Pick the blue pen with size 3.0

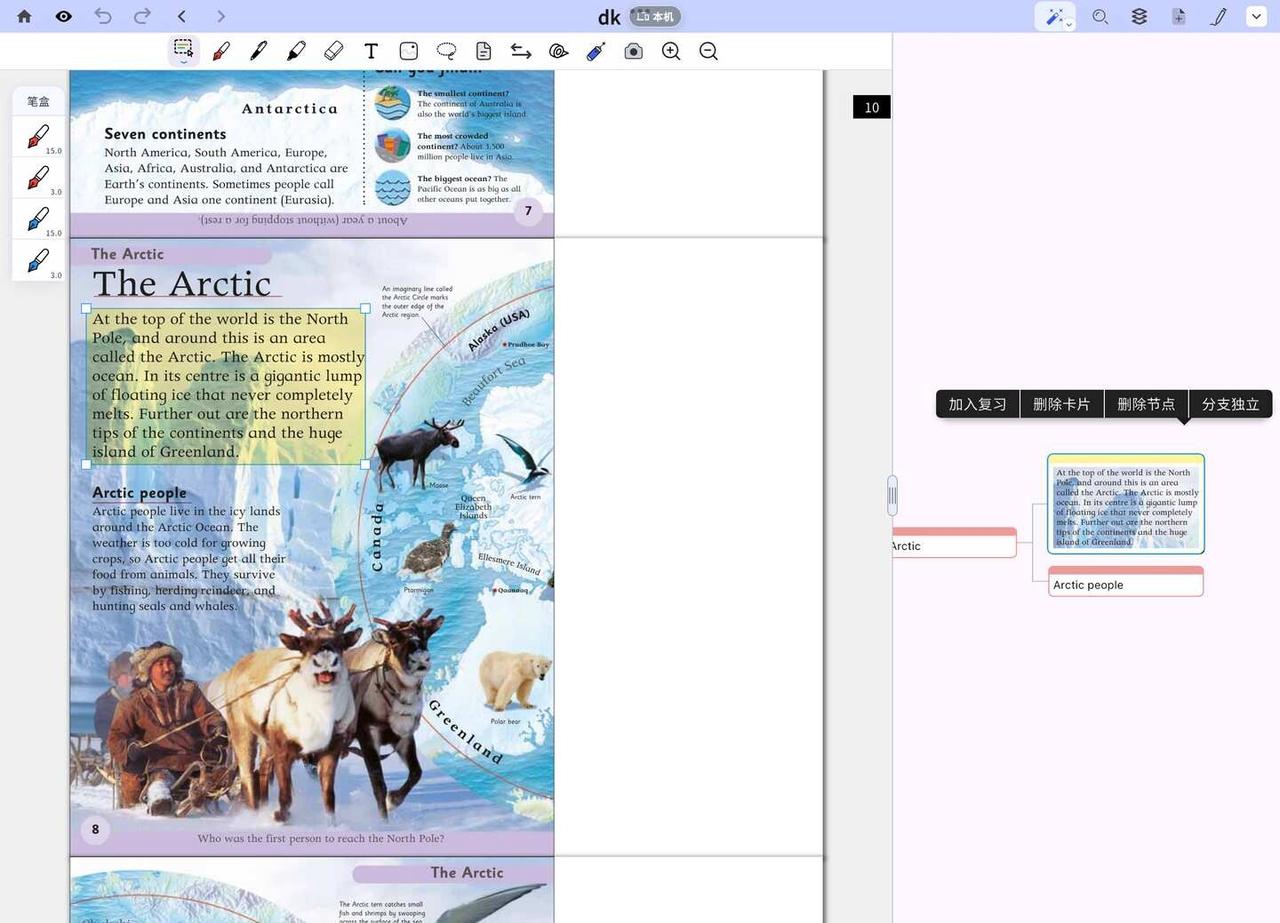38,261
